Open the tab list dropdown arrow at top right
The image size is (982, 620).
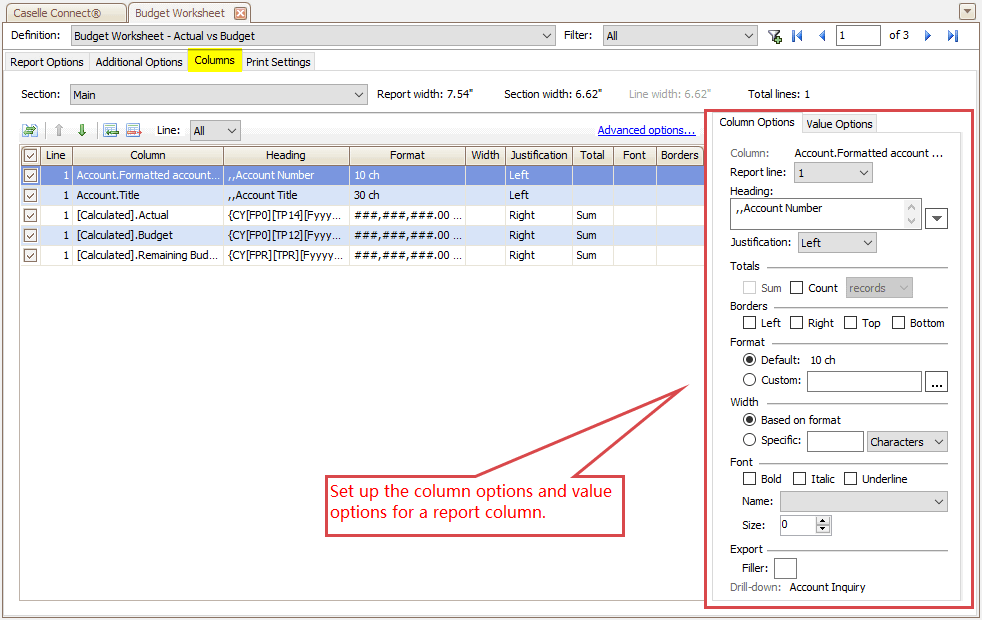966,12
